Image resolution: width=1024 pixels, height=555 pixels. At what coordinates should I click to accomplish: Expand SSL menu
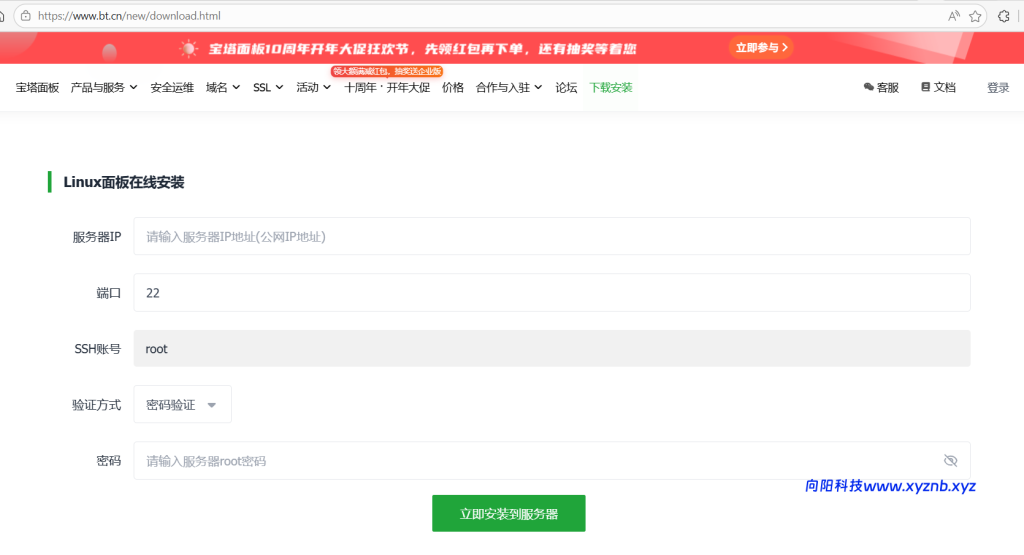point(268,87)
